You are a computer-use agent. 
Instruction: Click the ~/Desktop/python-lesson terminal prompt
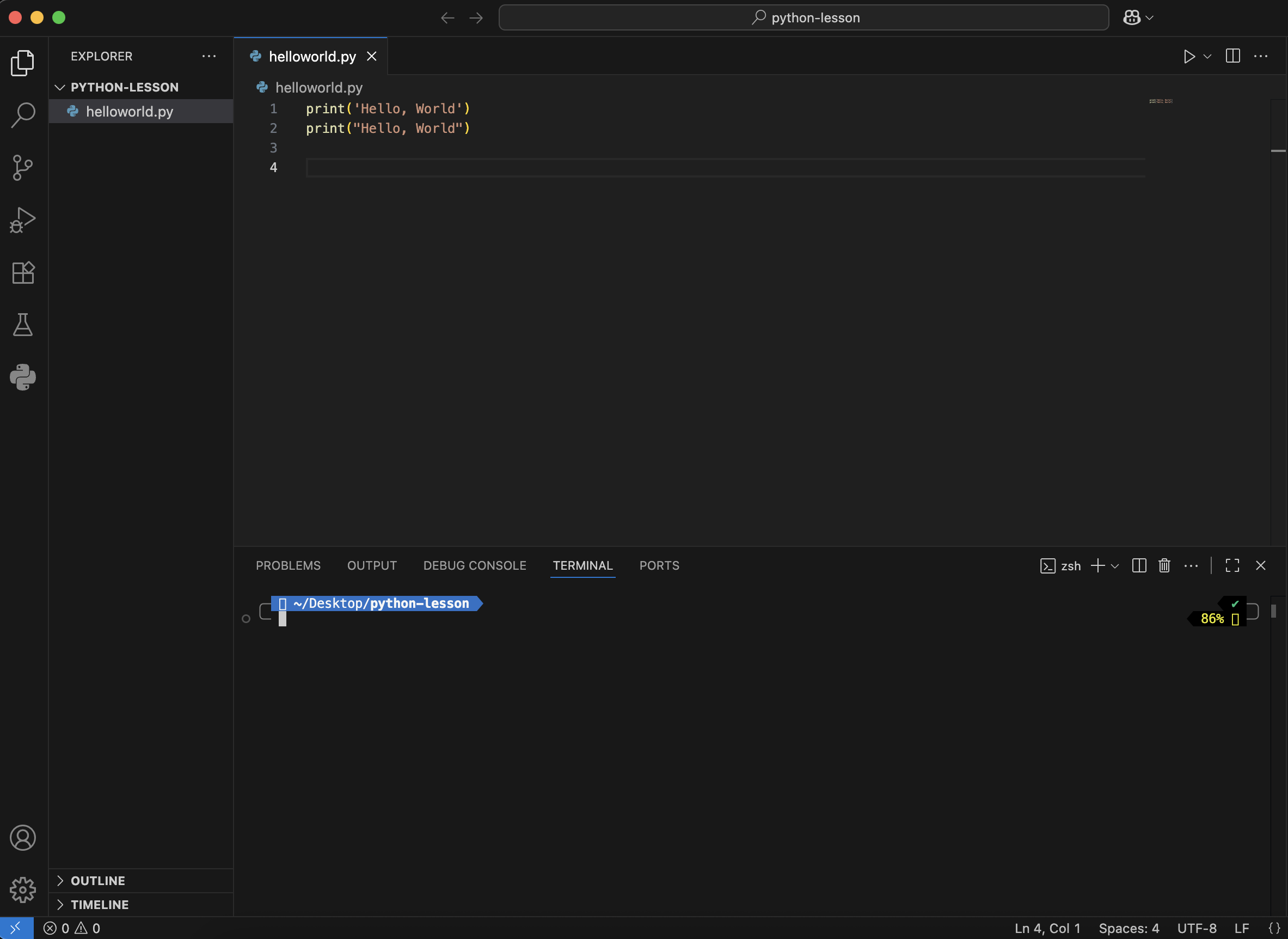click(x=377, y=603)
